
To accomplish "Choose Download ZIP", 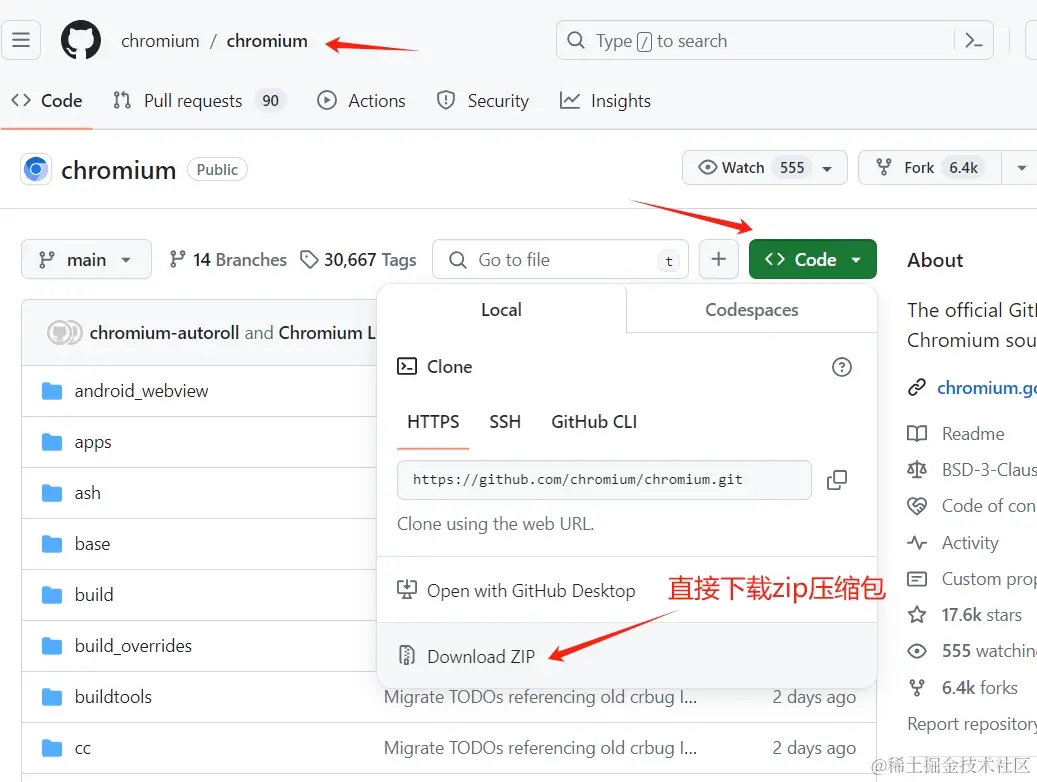I will [x=627, y=656].
